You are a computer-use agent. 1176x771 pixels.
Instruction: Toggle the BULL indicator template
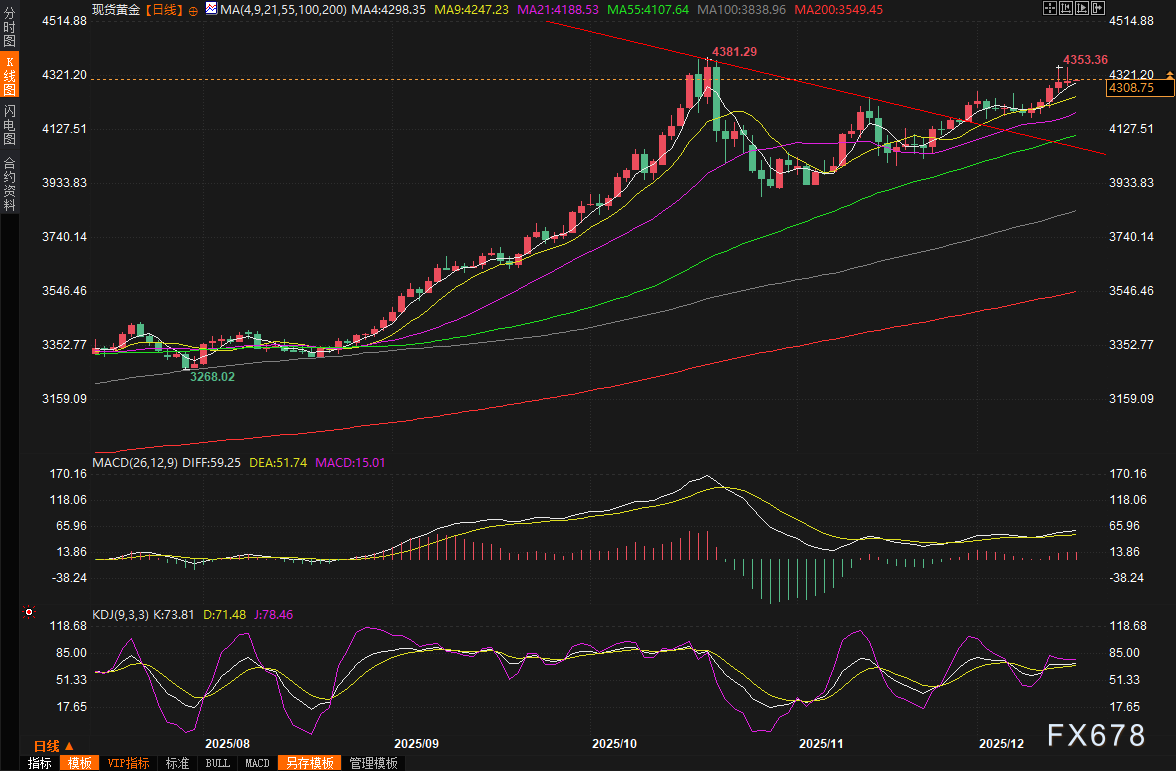pos(216,763)
